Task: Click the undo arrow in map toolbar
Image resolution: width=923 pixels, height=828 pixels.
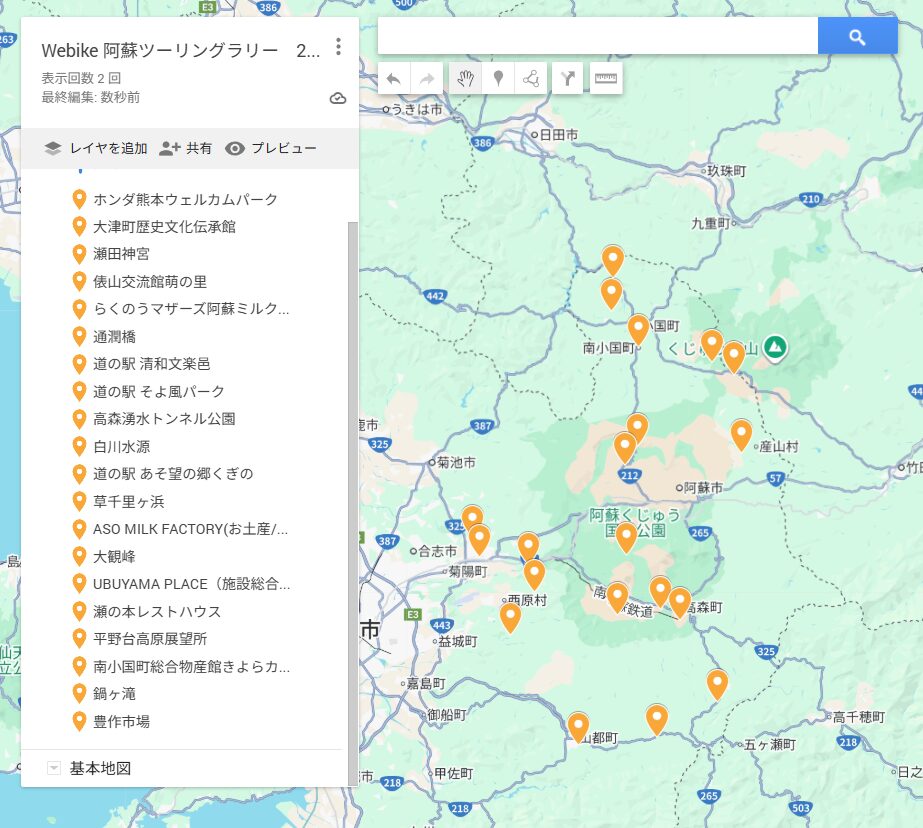Action: [394, 78]
